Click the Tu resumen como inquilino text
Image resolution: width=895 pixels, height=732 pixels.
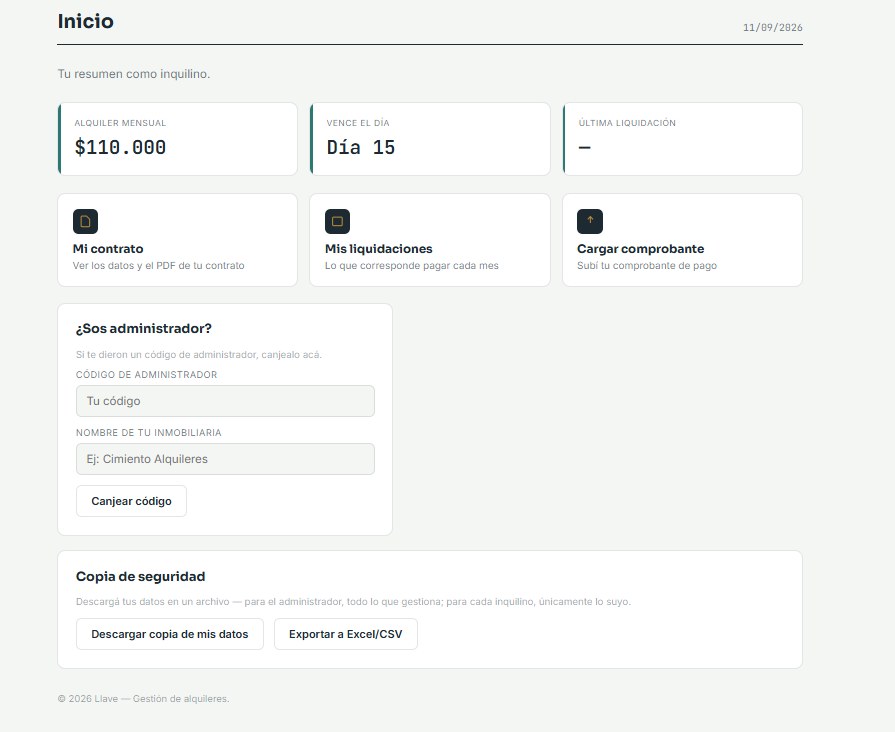pos(134,74)
